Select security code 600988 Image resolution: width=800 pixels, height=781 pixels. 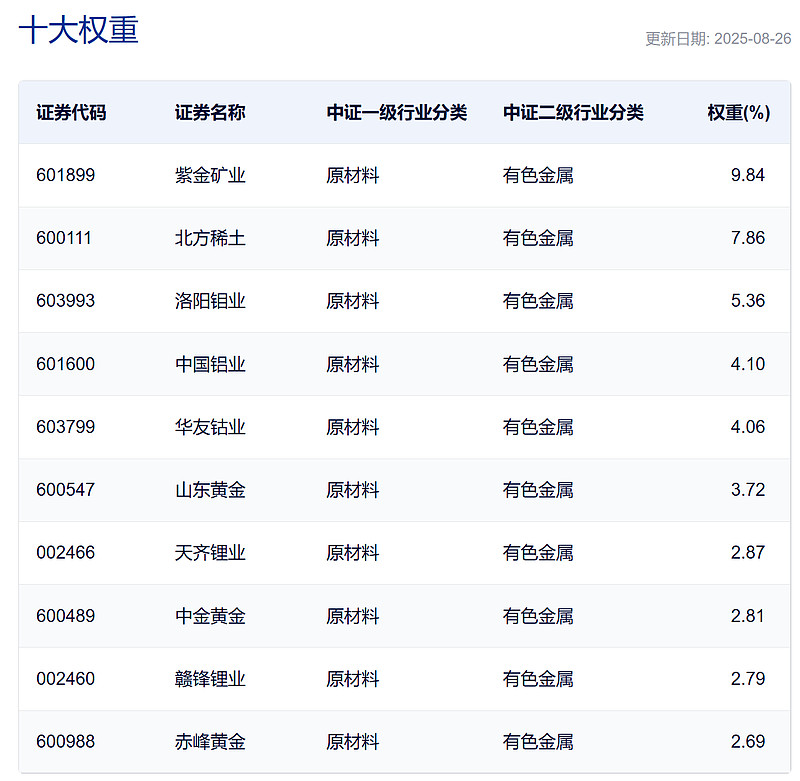point(65,741)
